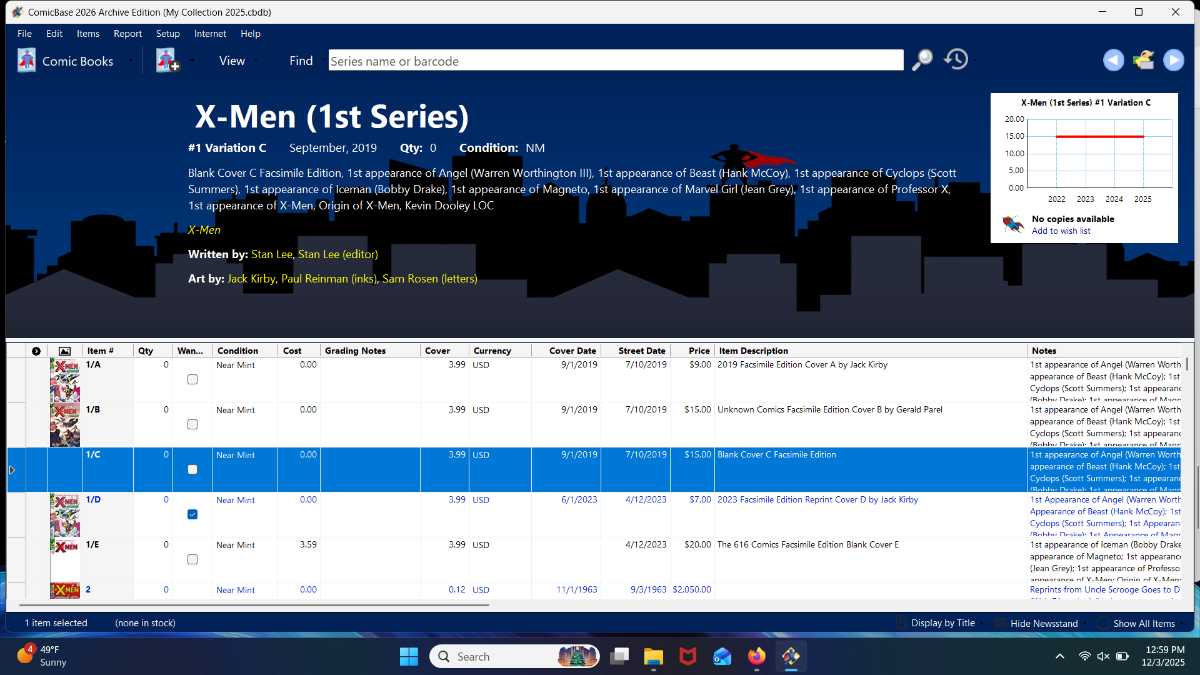
Task: Click the magnifying glass search icon
Action: [922, 60]
